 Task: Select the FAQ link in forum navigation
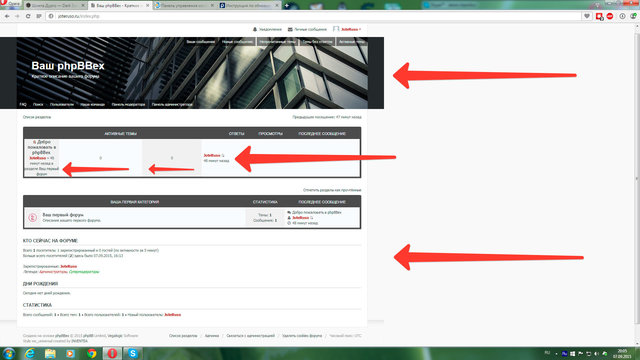(x=23, y=104)
